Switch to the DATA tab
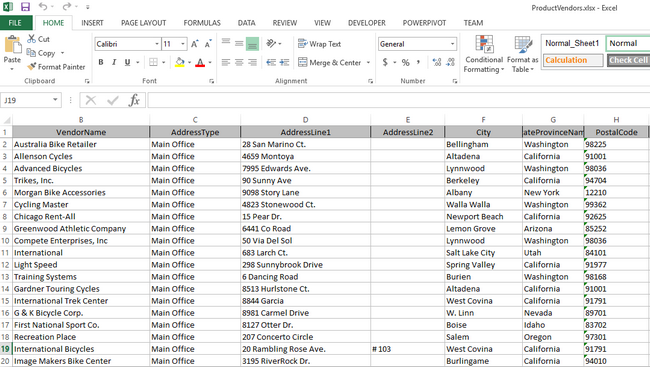Viewport: 650px width, 367px height. tap(246, 23)
